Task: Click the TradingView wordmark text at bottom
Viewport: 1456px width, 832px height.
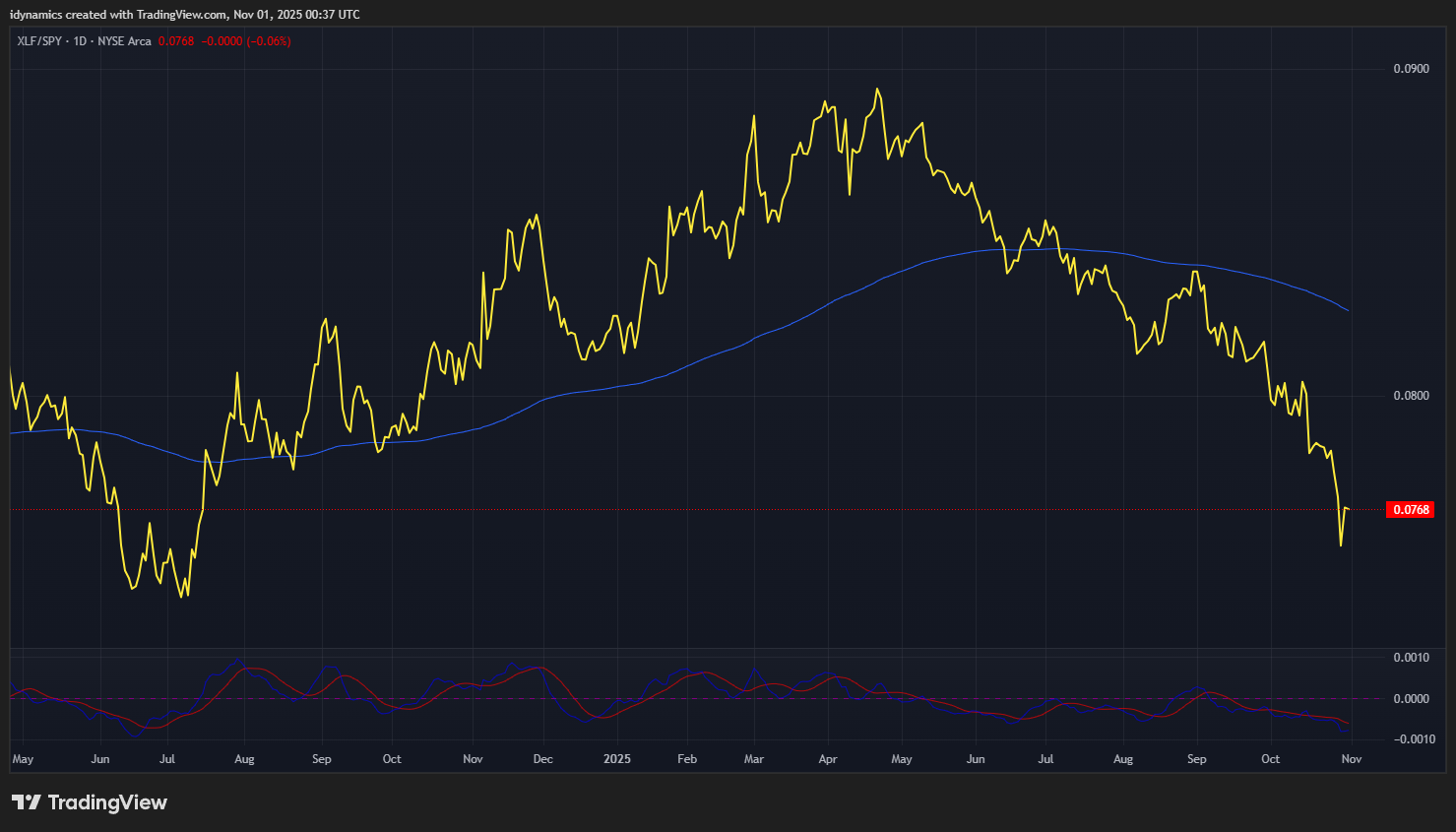Action: coord(107,802)
